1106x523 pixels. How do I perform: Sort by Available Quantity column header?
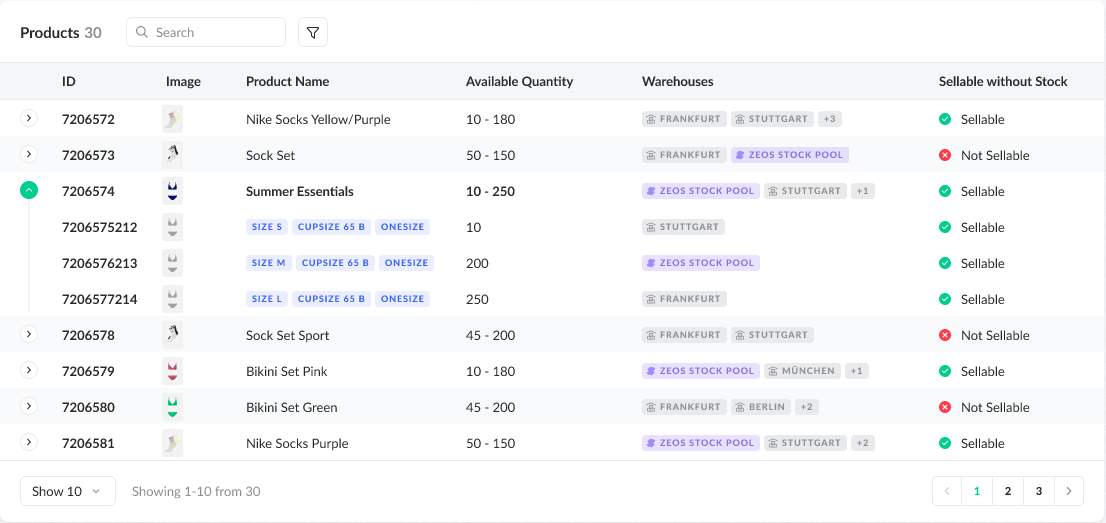[519, 81]
